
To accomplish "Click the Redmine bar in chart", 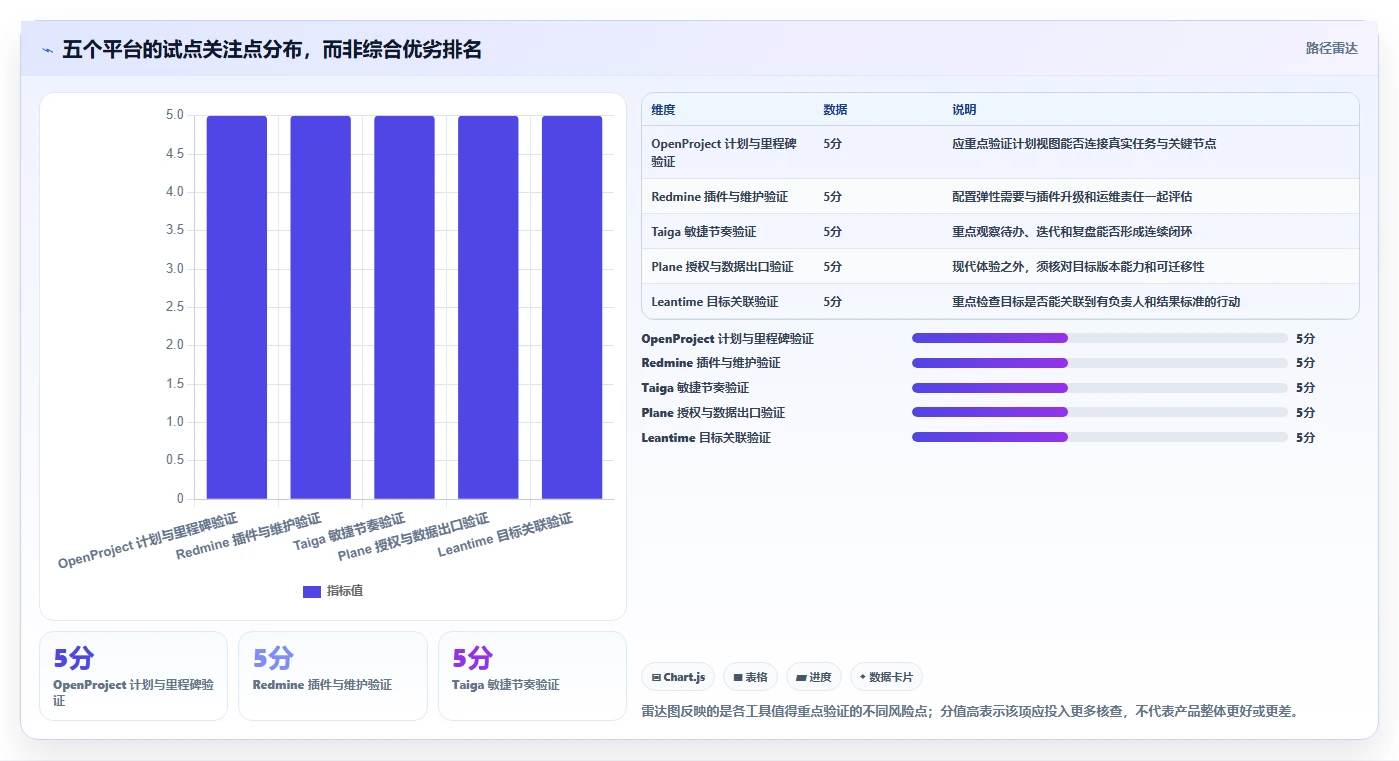I will [x=321, y=307].
